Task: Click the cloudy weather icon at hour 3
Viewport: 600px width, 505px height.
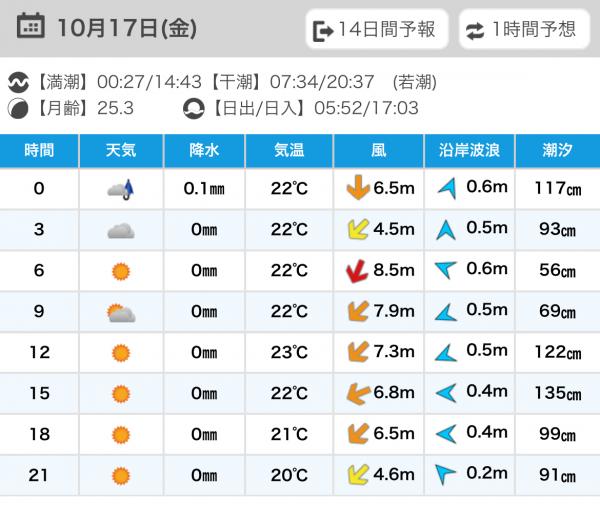Action: click(121, 230)
